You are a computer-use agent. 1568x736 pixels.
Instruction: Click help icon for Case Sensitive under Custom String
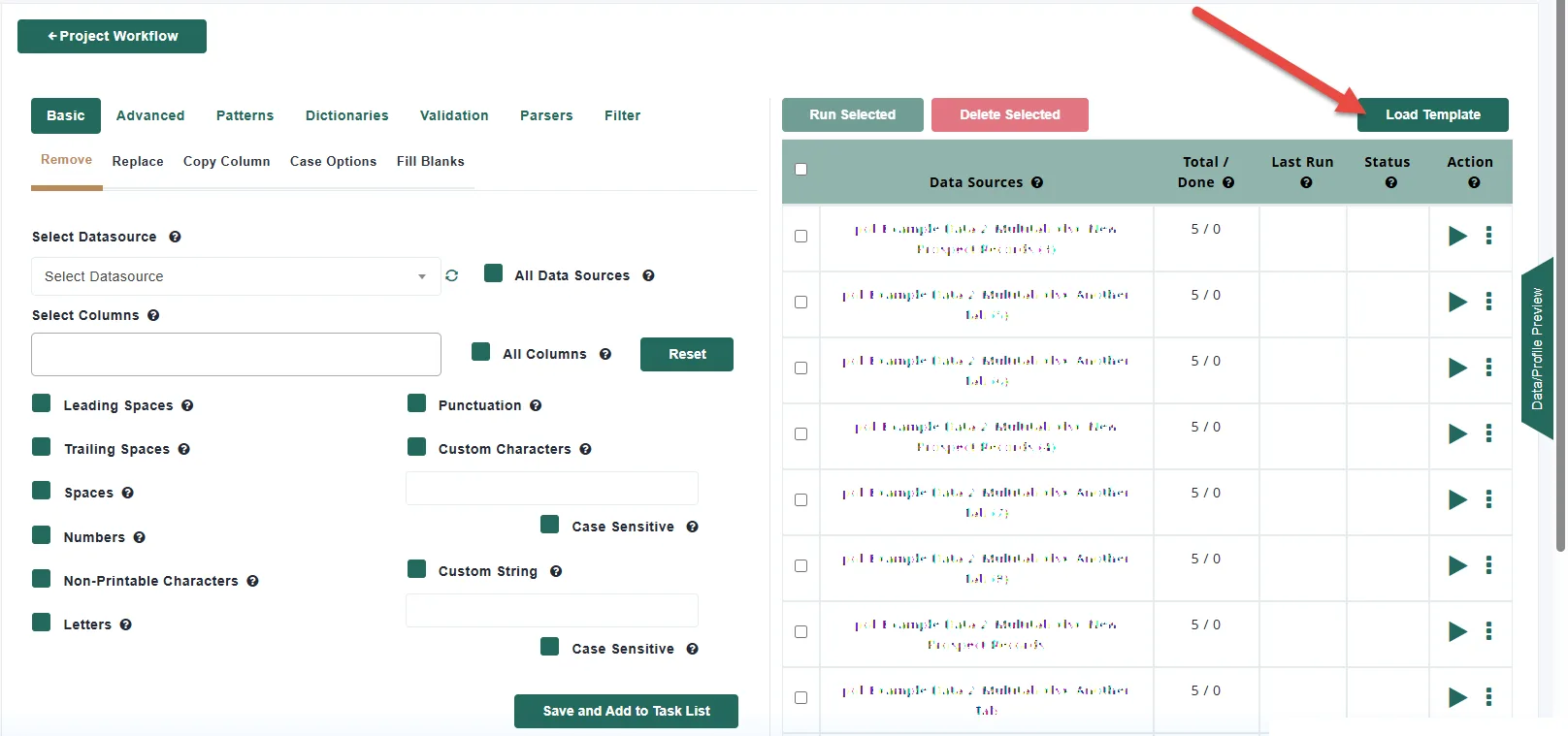click(693, 649)
